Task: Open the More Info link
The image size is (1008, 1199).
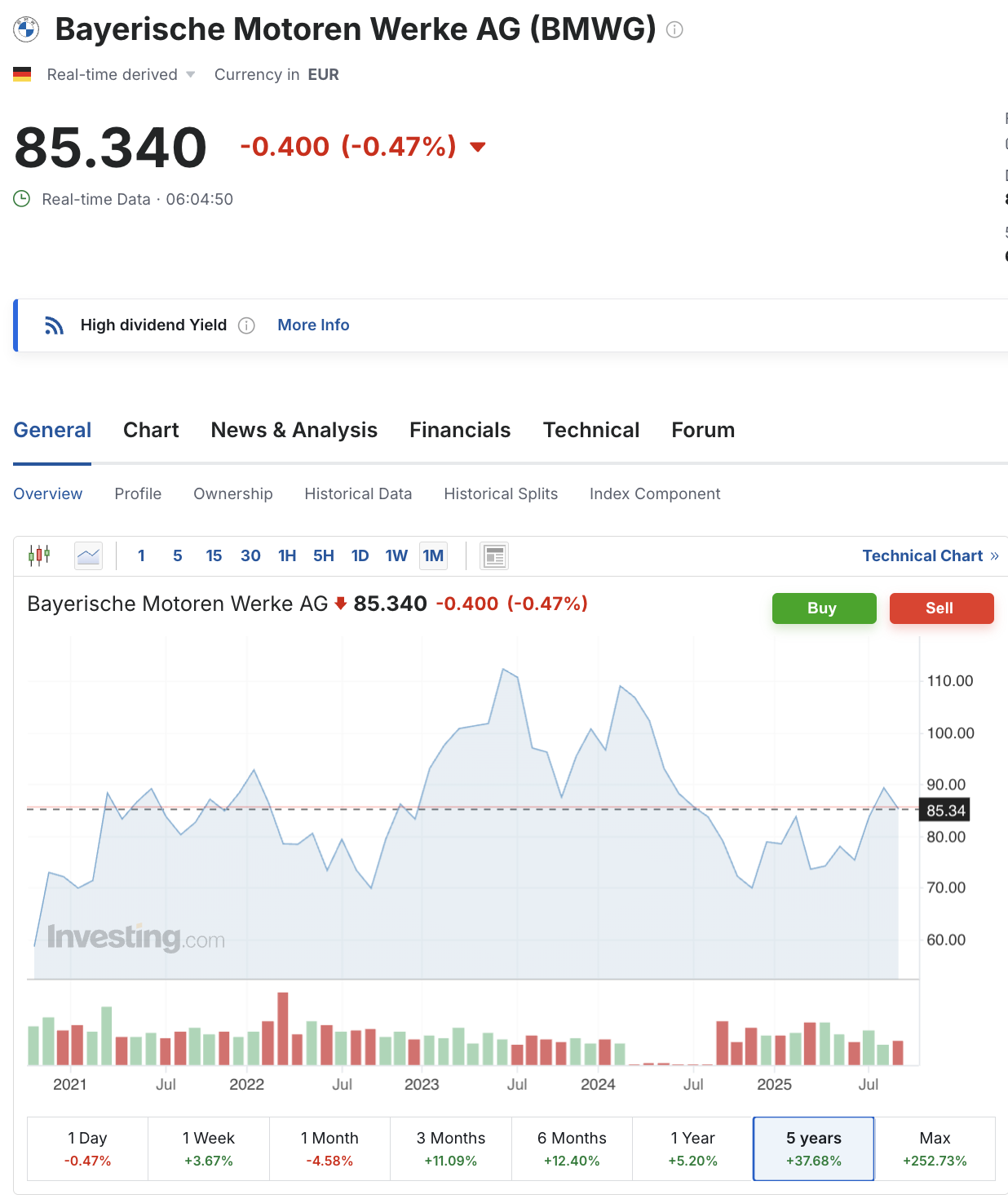Action: 313,325
